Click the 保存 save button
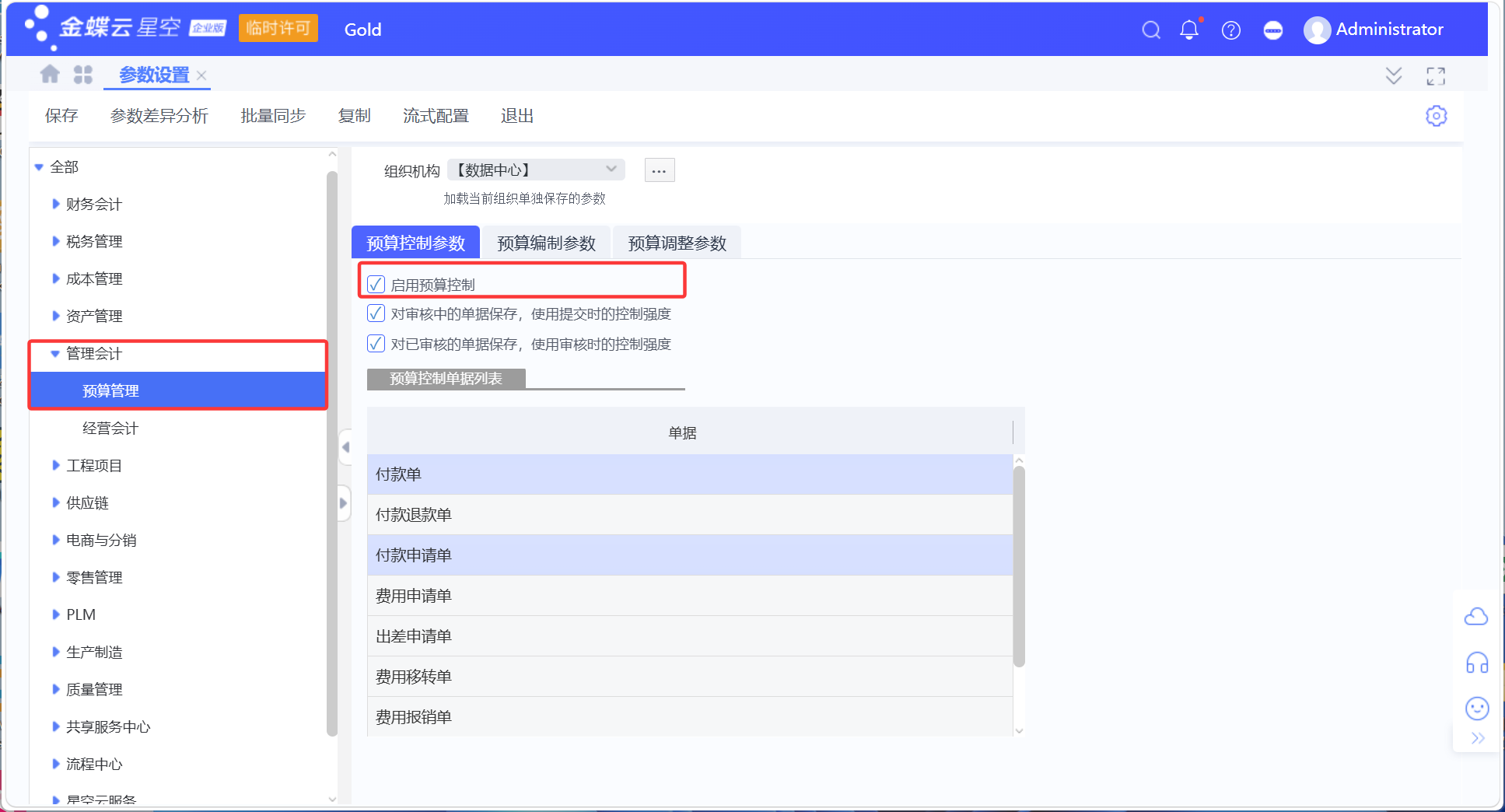Image resolution: width=1505 pixels, height=812 pixels. pyautogui.click(x=61, y=115)
